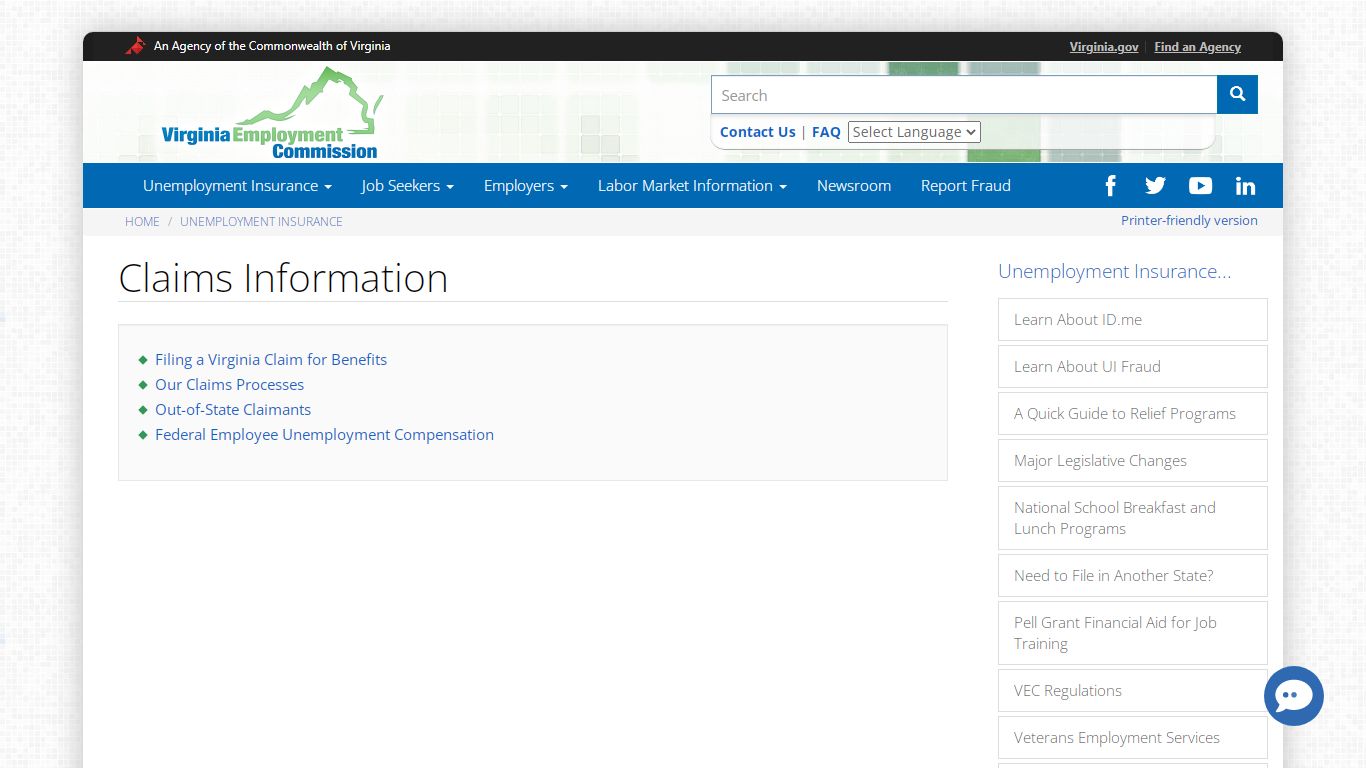Open Veterans Employment Services sidebar item

[1133, 738]
